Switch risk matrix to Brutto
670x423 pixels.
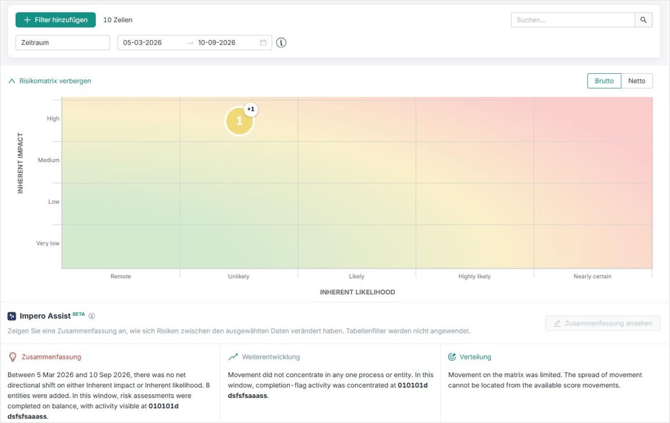(x=604, y=81)
